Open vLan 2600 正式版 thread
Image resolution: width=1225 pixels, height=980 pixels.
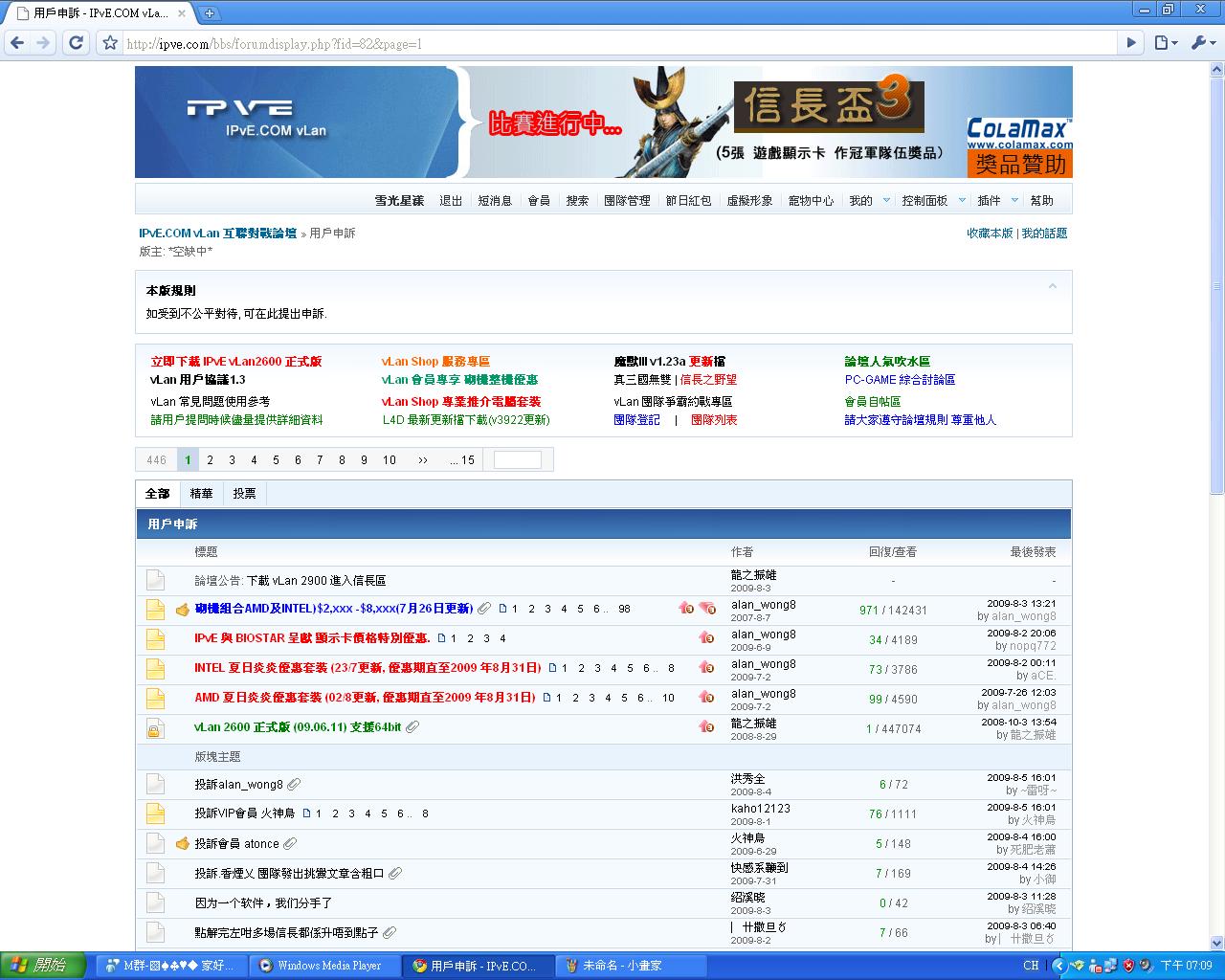298,727
